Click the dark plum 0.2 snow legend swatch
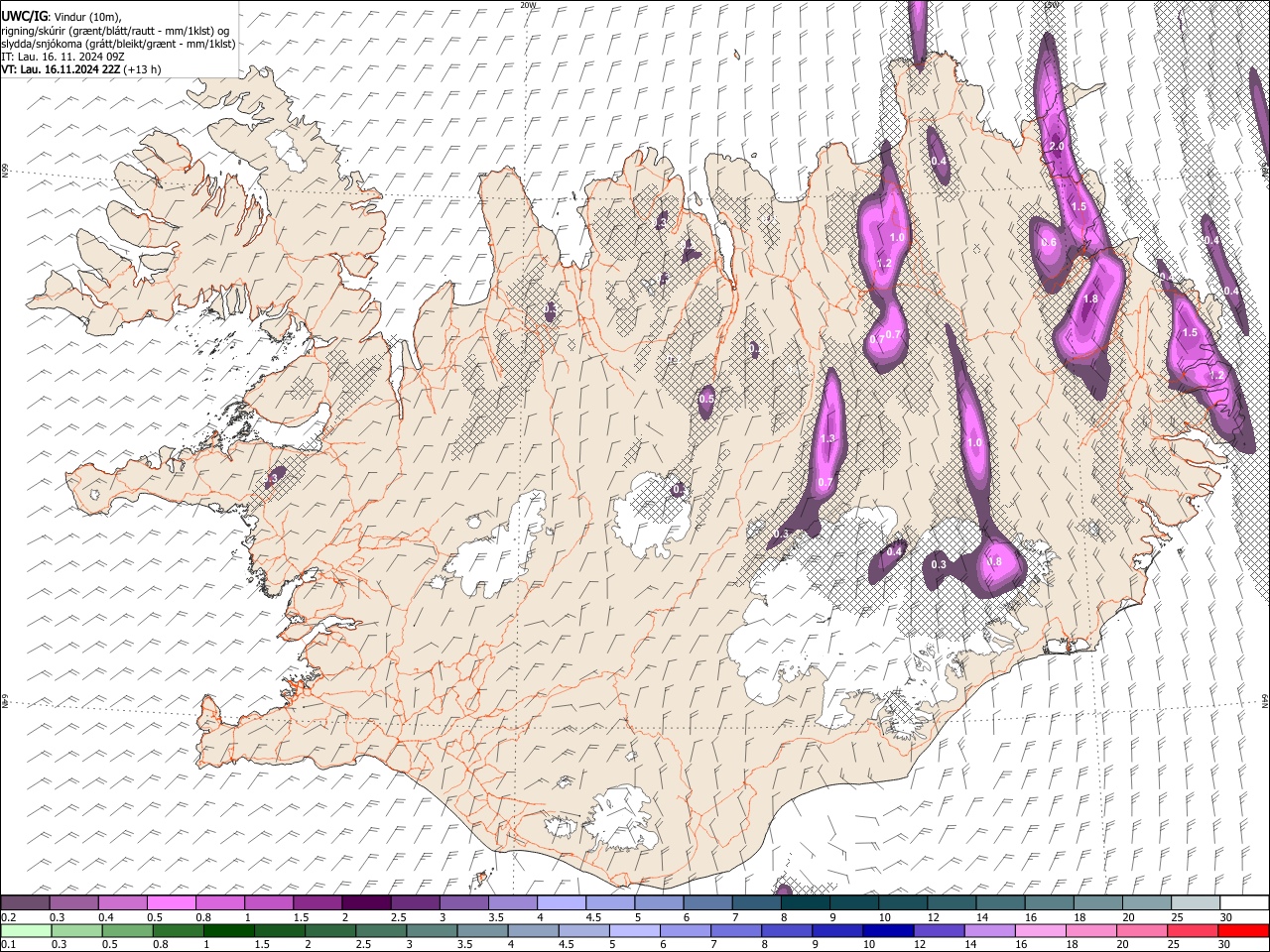The height and width of the screenshot is (952, 1270). click(x=25, y=902)
